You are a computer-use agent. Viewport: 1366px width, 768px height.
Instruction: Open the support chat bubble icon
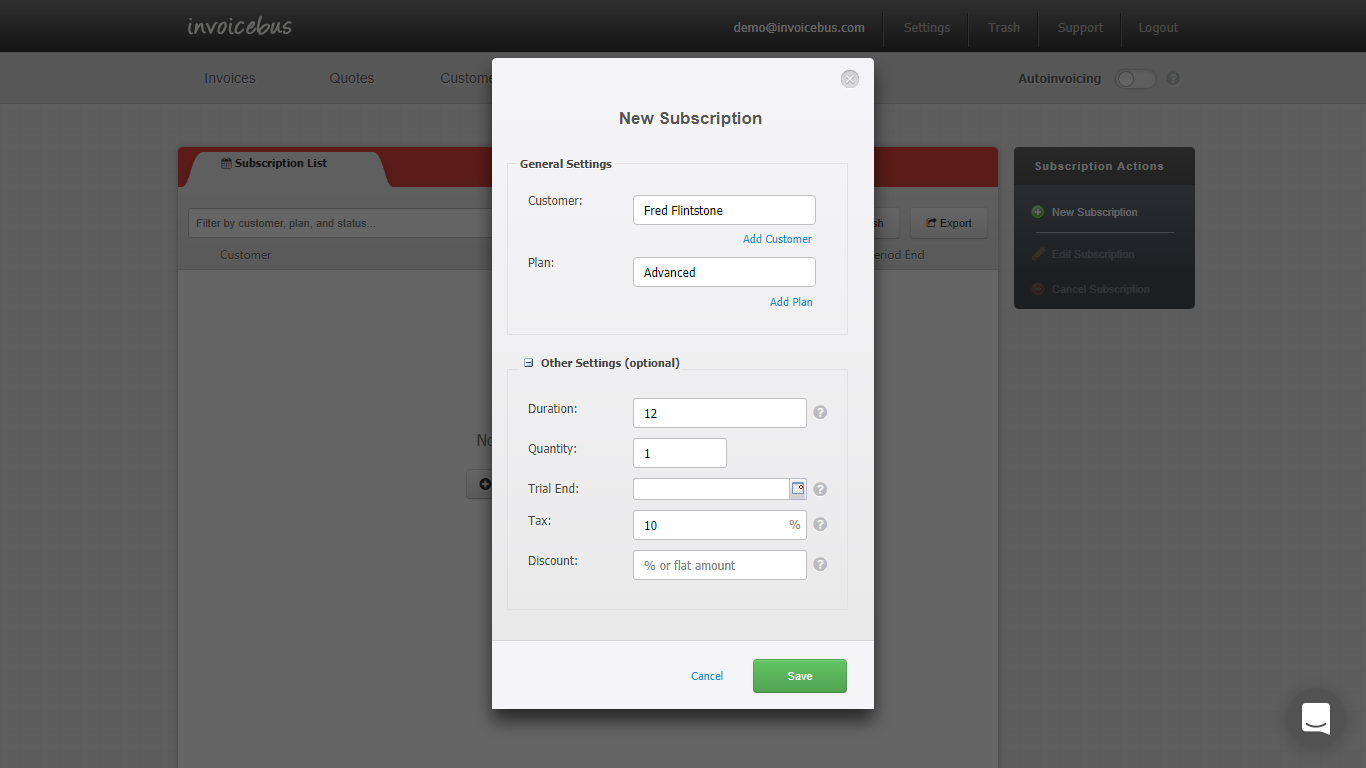pyautogui.click(x=1315, y=718)
